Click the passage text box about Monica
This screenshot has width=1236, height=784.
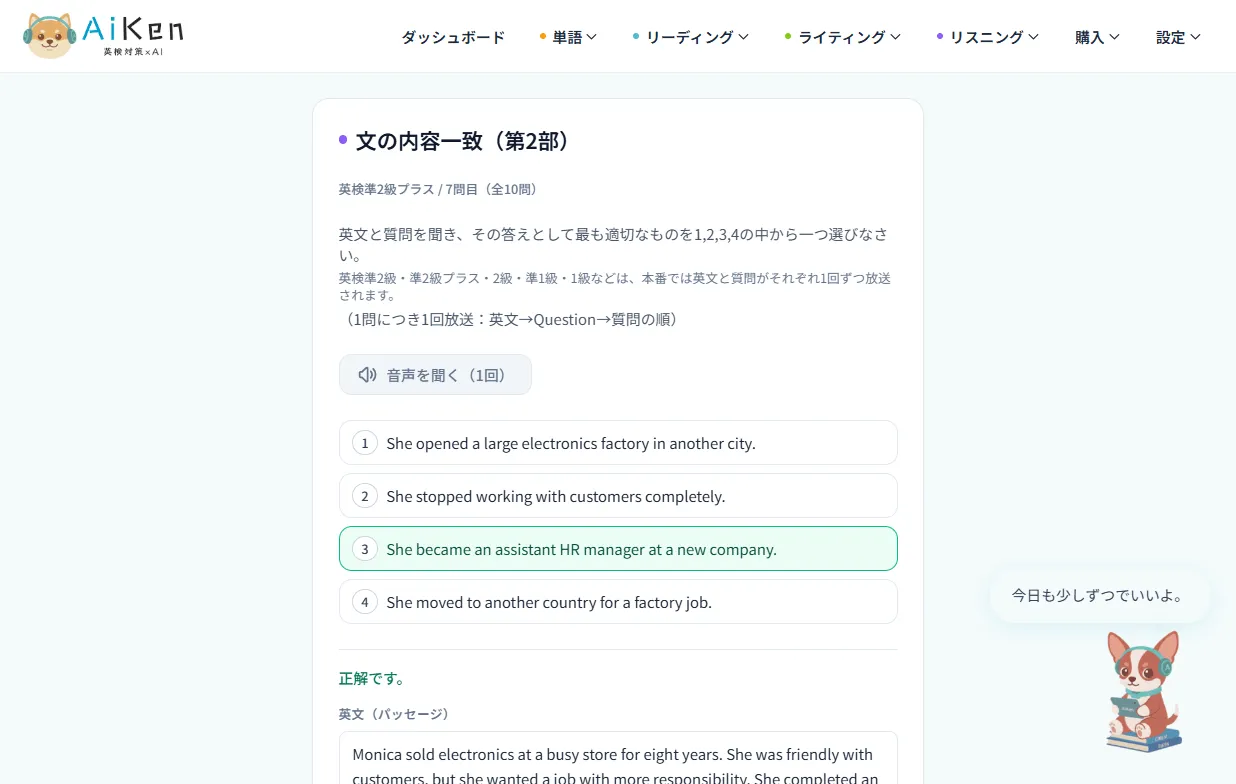click(x=618, y=758)
